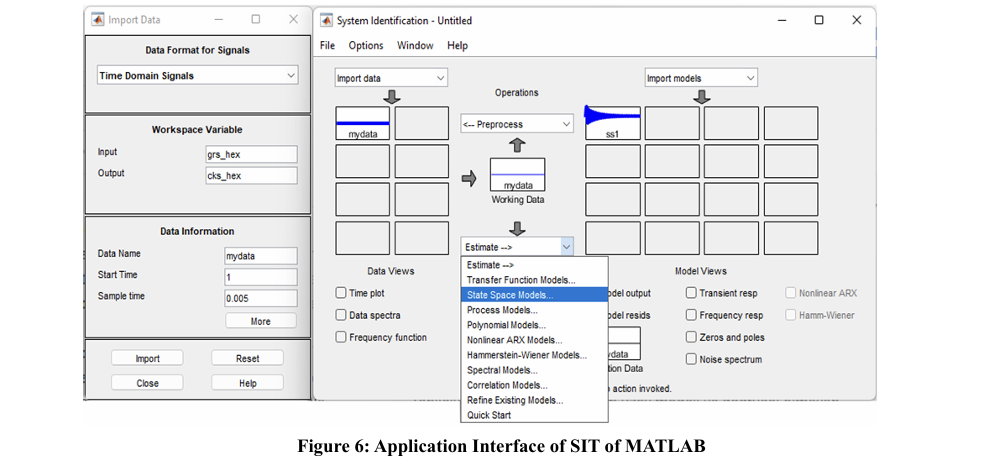Screen dimensions: 990x464
Task: Click the Data Name field
Action: coord(261,256)
